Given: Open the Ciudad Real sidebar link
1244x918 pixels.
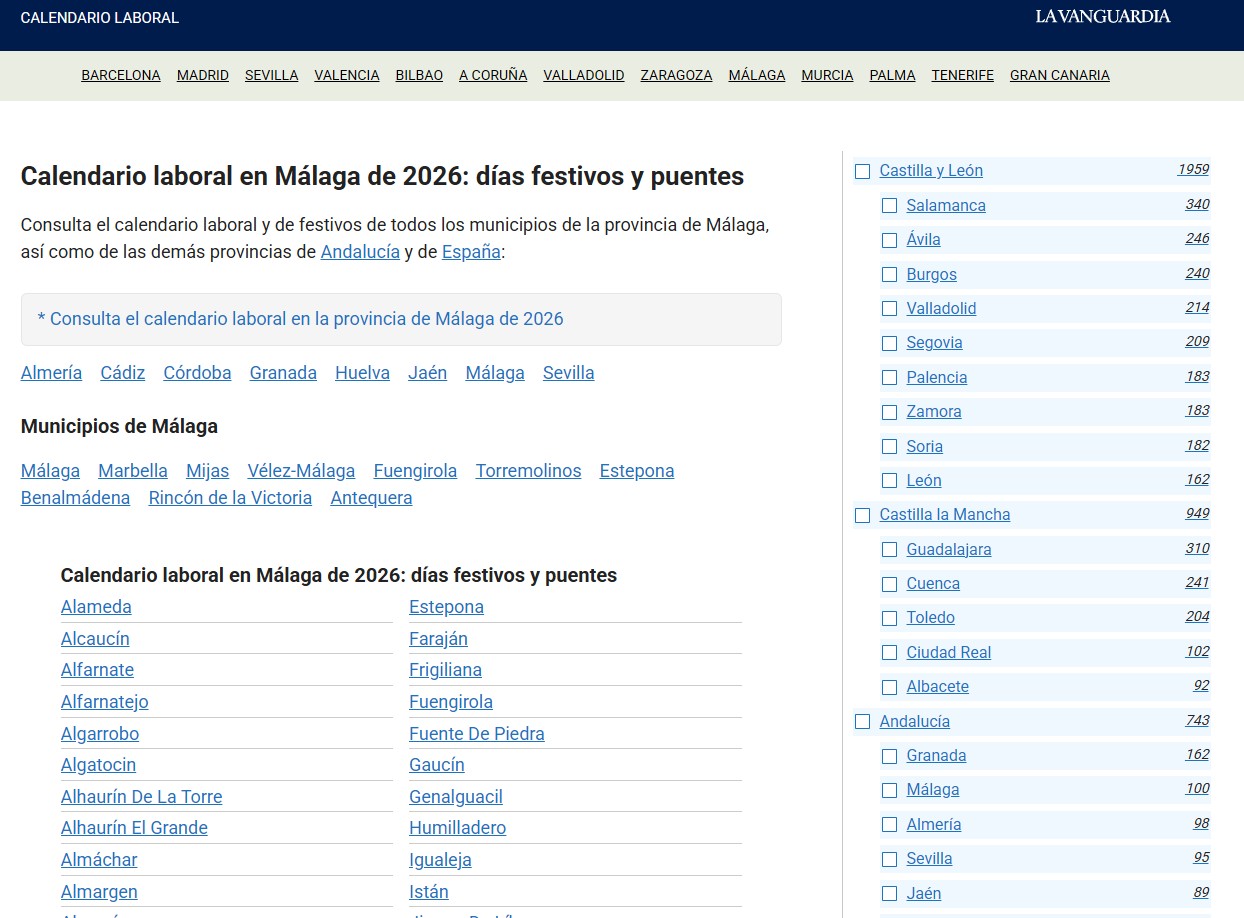Looking at the screenshot, I should coord(948,653).
